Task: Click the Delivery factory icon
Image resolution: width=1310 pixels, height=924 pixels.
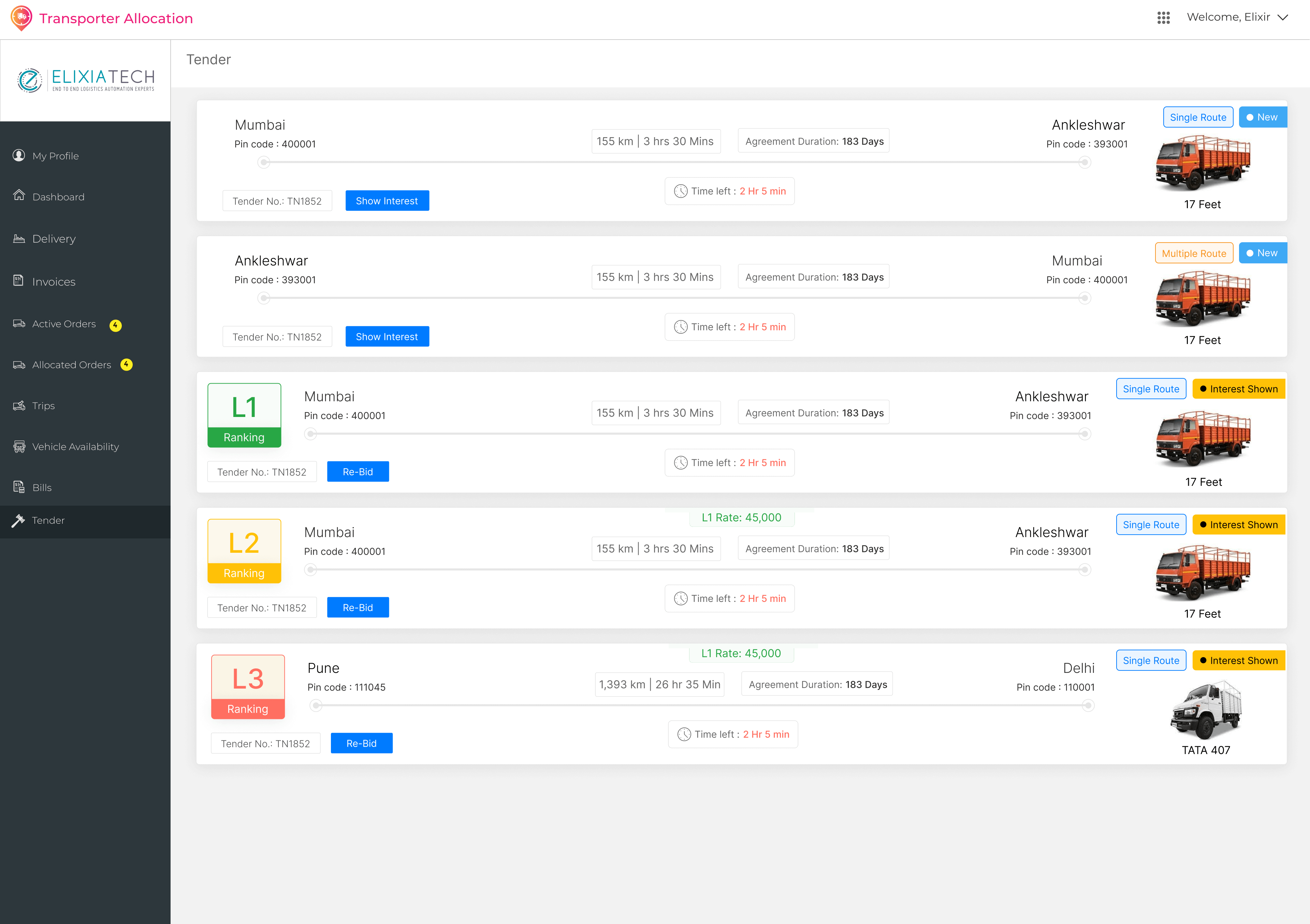Action: pos(19,239)
